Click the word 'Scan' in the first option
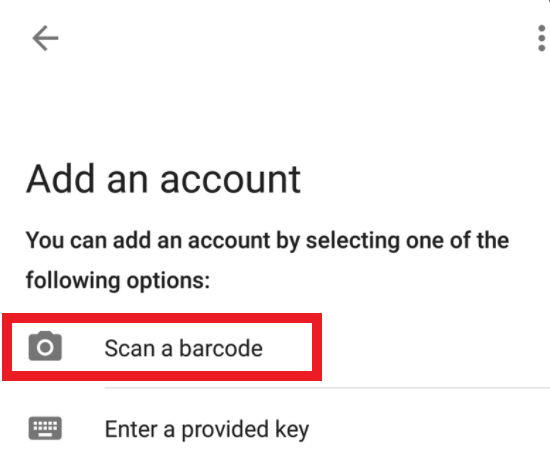550x463 pixels. [130, 348]
